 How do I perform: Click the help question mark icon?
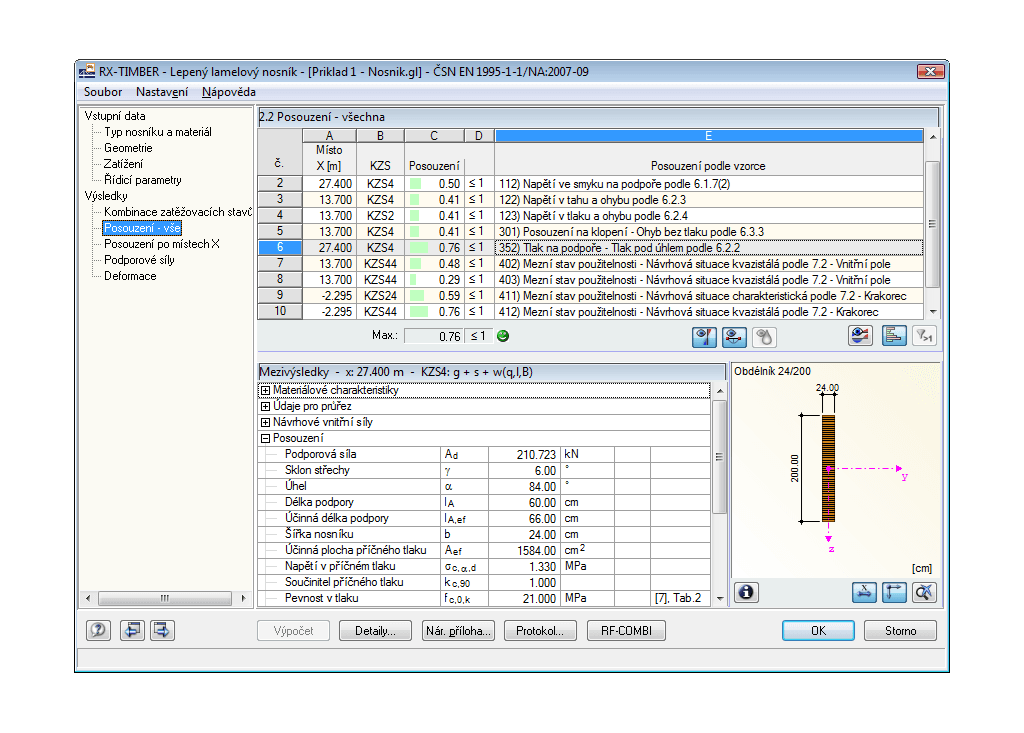point(99,630)
